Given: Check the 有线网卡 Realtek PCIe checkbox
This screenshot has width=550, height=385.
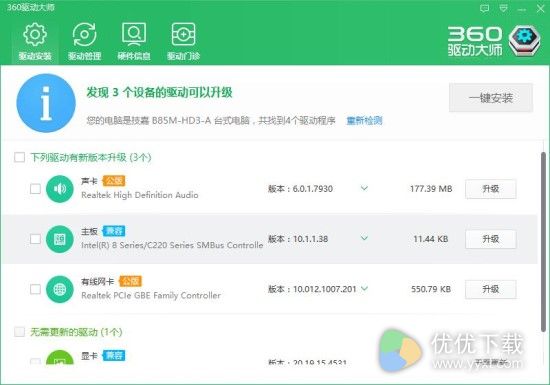Looking at the screenshot, I should point(35,289).
